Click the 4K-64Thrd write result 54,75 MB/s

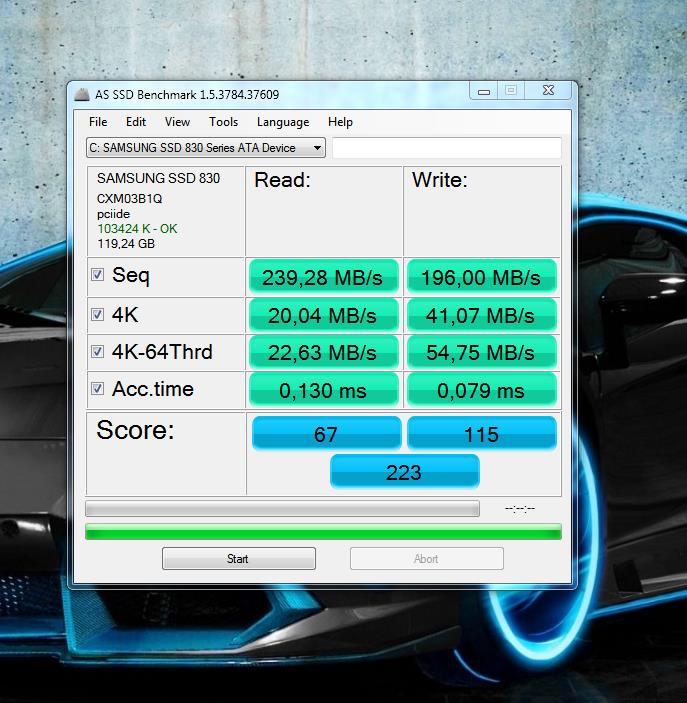[481, 353]
